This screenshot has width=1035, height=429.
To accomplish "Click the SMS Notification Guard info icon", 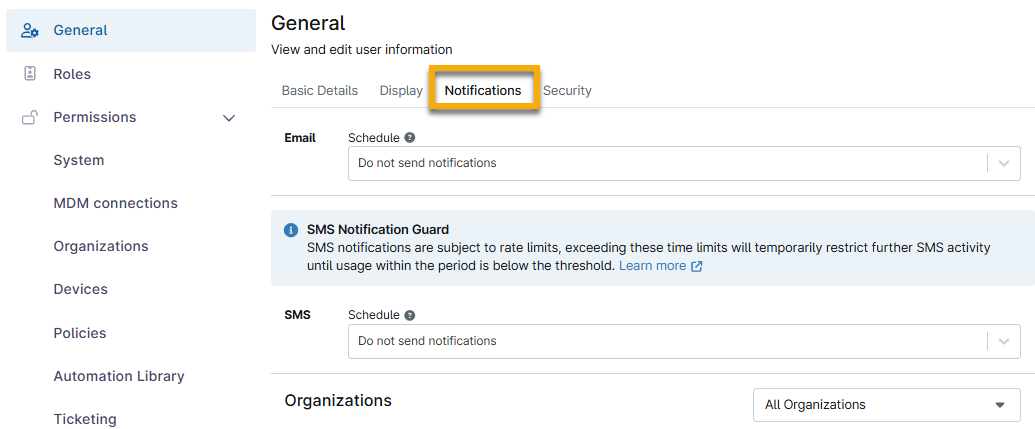I will click(291, 230).
